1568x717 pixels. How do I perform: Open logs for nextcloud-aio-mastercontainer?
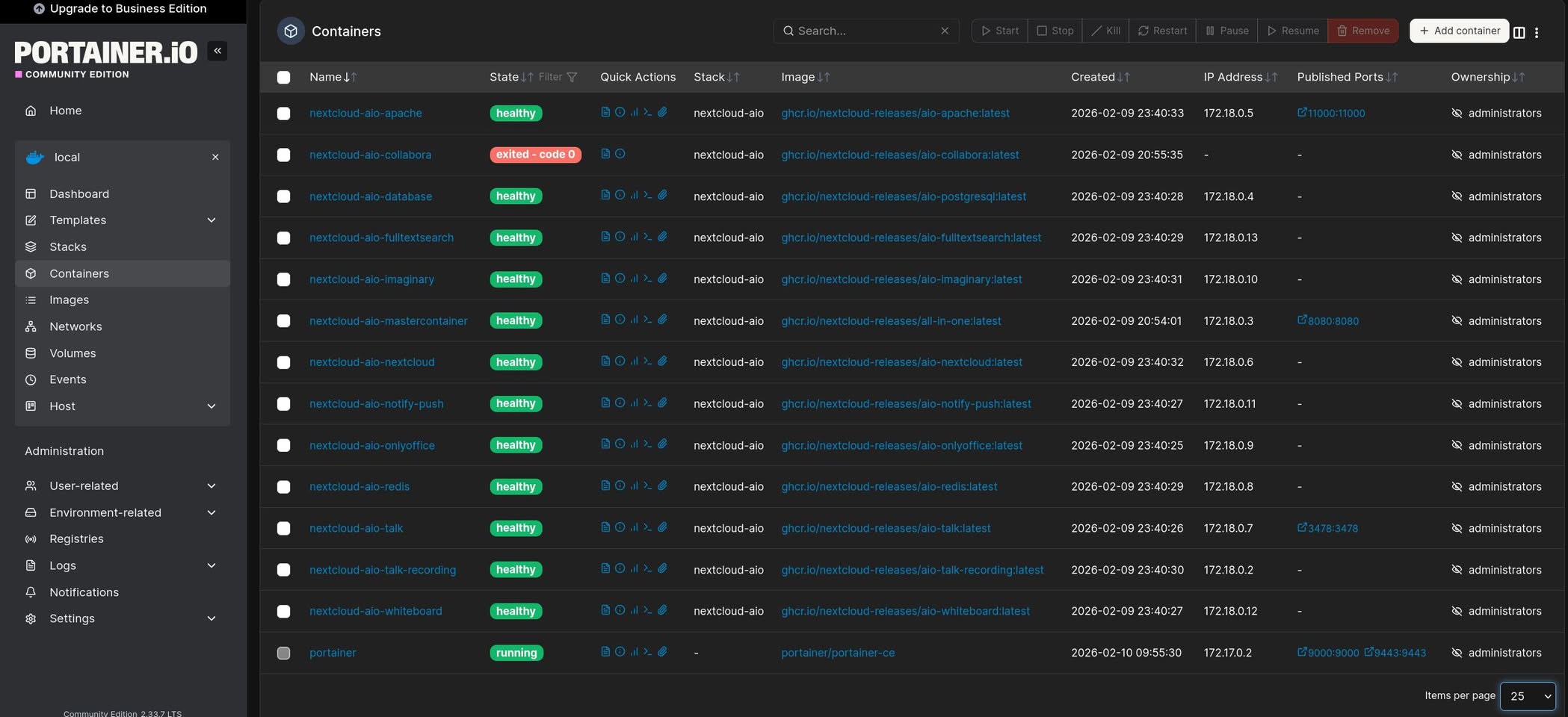[605, 320]
